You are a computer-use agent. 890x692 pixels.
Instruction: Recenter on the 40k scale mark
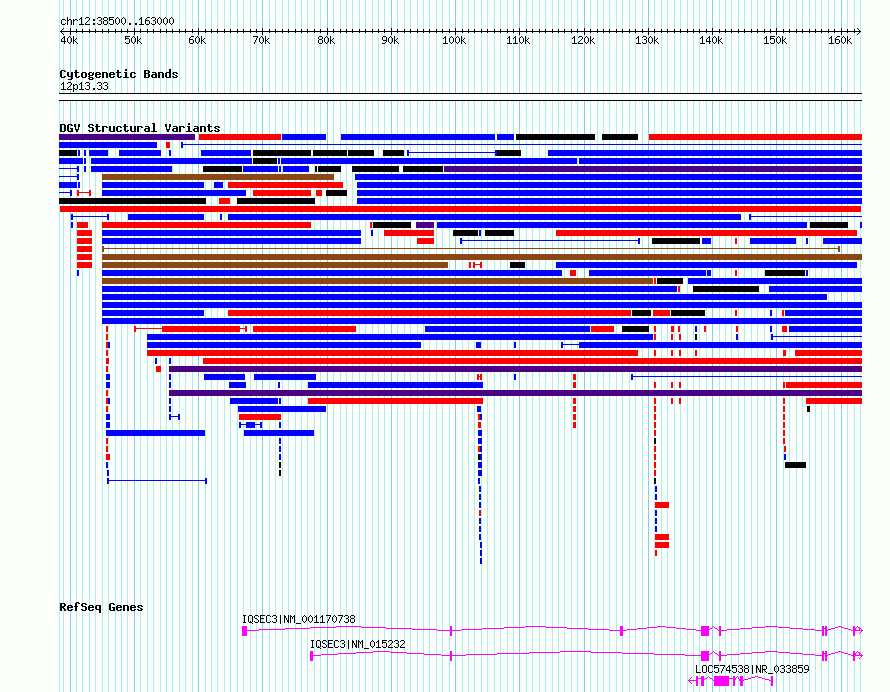click(69, 40)
